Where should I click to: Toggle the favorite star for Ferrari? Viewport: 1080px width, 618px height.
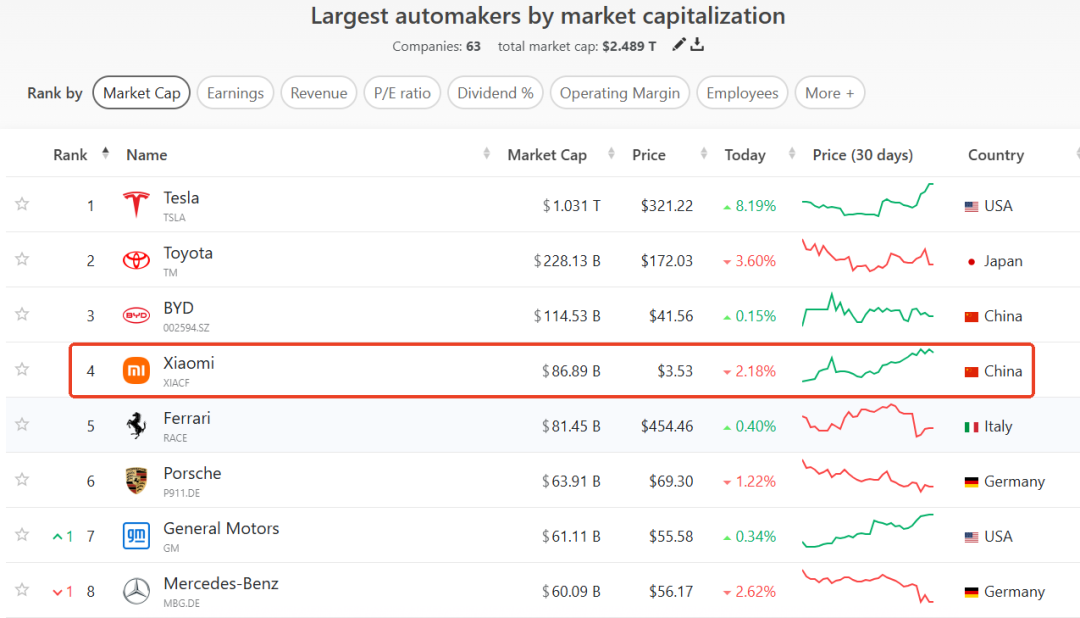pos(22,424)
